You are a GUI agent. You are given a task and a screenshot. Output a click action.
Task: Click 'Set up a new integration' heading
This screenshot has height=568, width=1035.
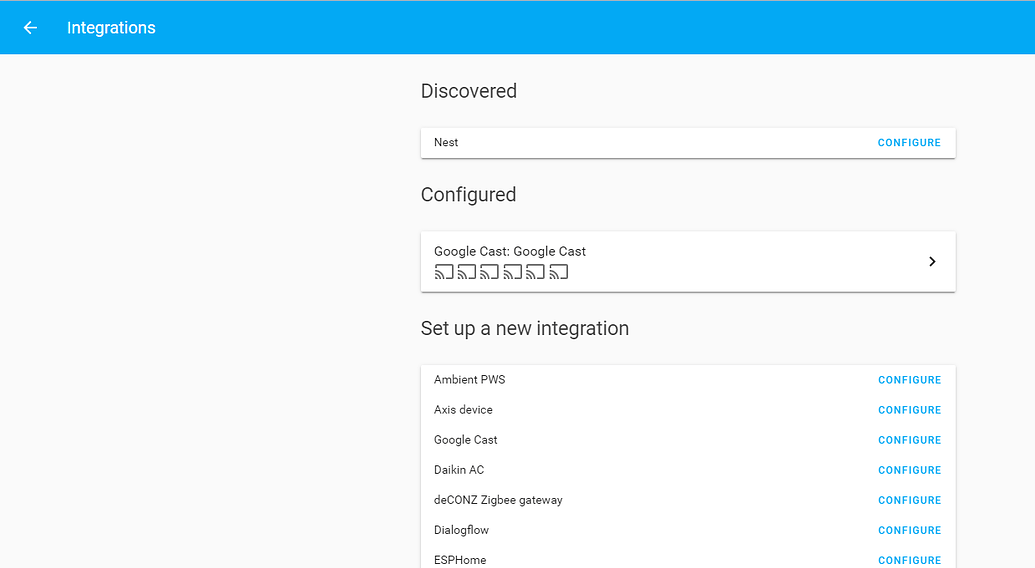525,328
